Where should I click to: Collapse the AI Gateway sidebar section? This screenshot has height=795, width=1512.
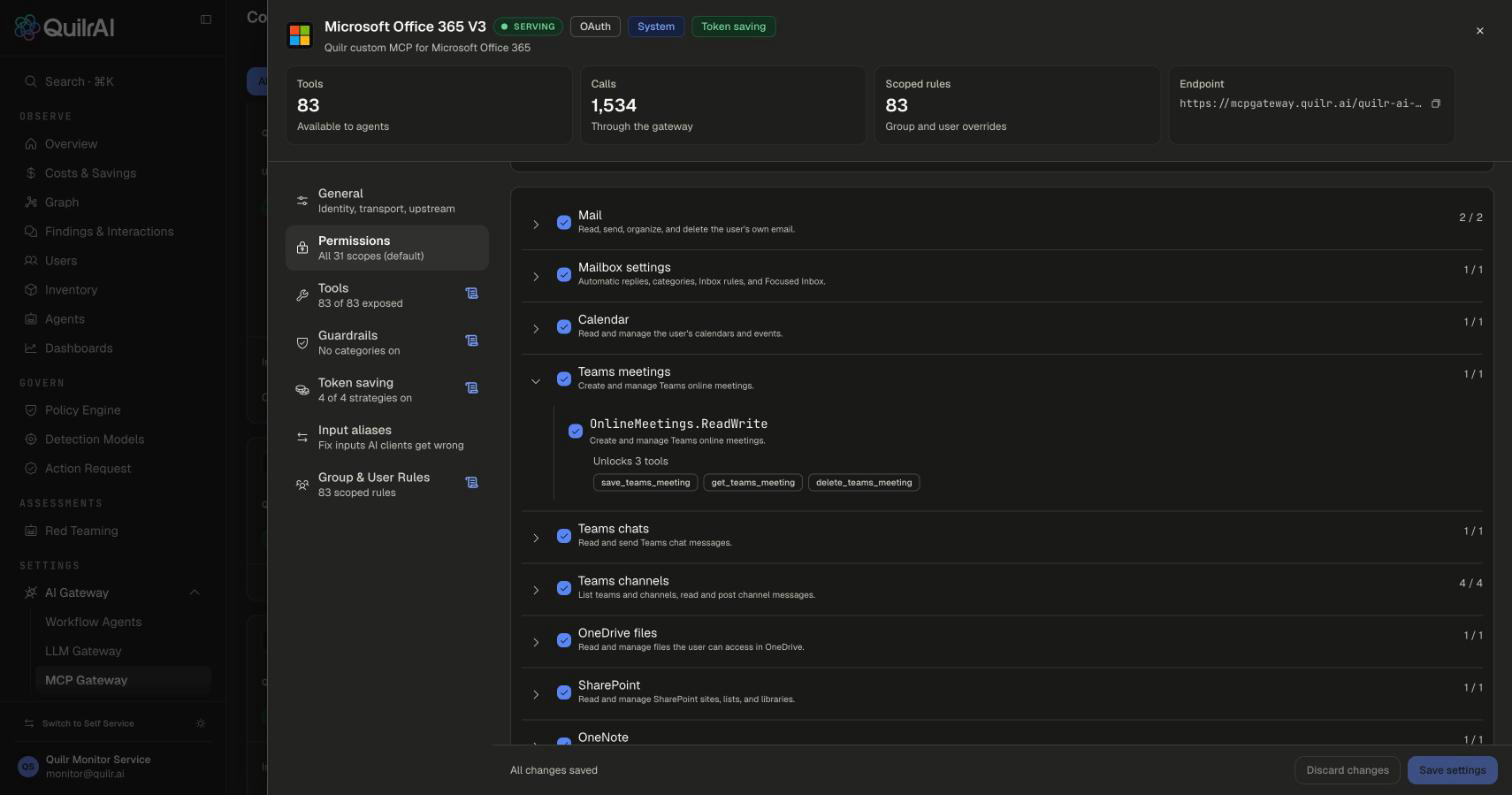[x=194, y=593]
